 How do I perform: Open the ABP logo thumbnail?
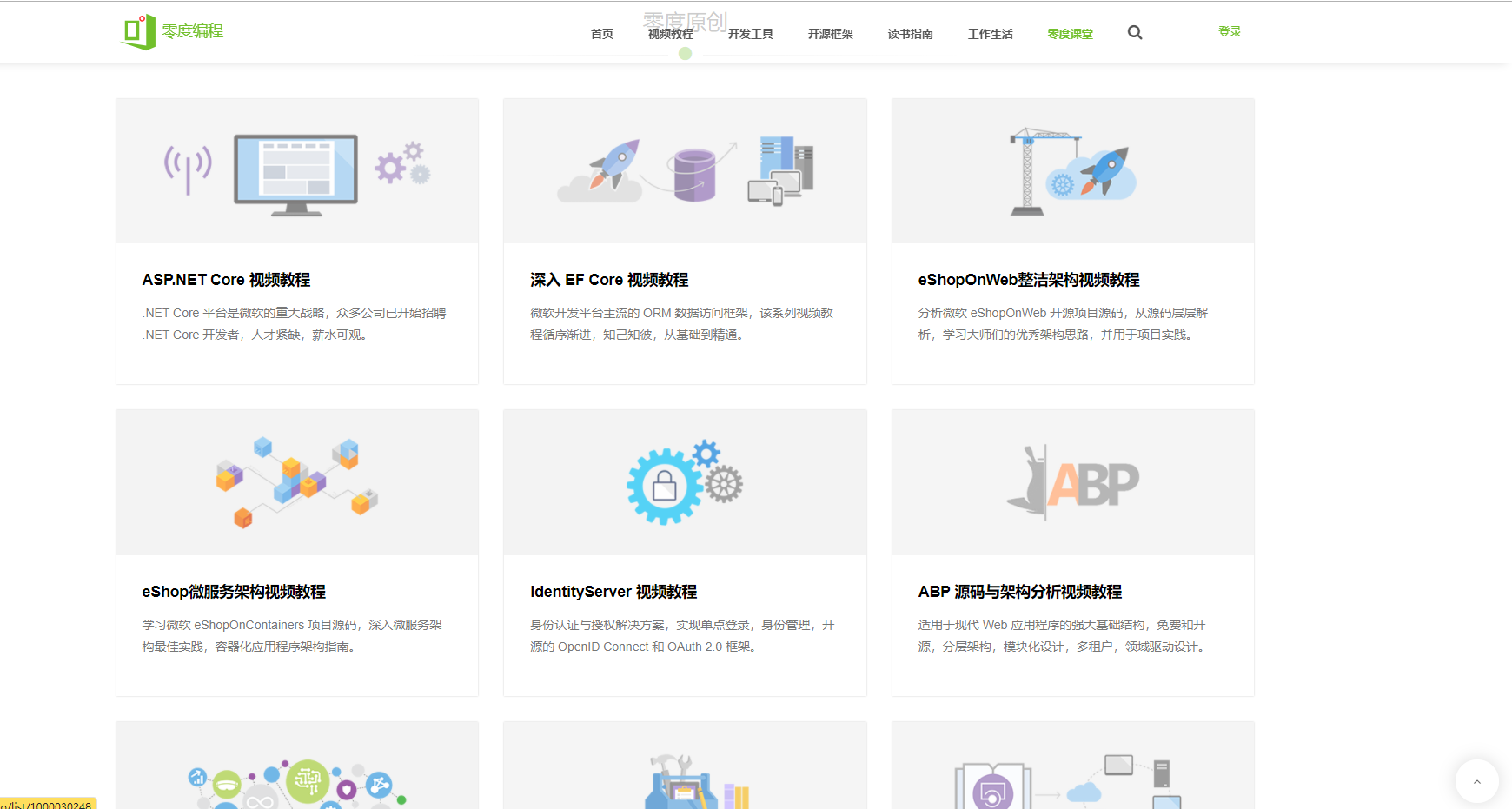pos(1073,483)
